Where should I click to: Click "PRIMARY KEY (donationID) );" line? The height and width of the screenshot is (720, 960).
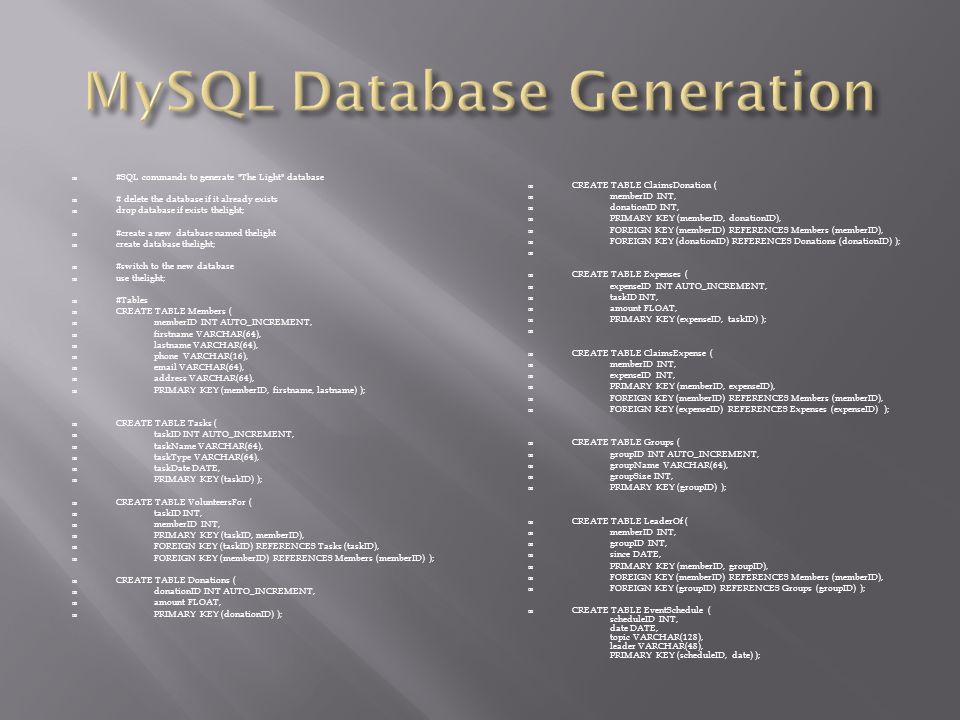(x=219, y=614)
